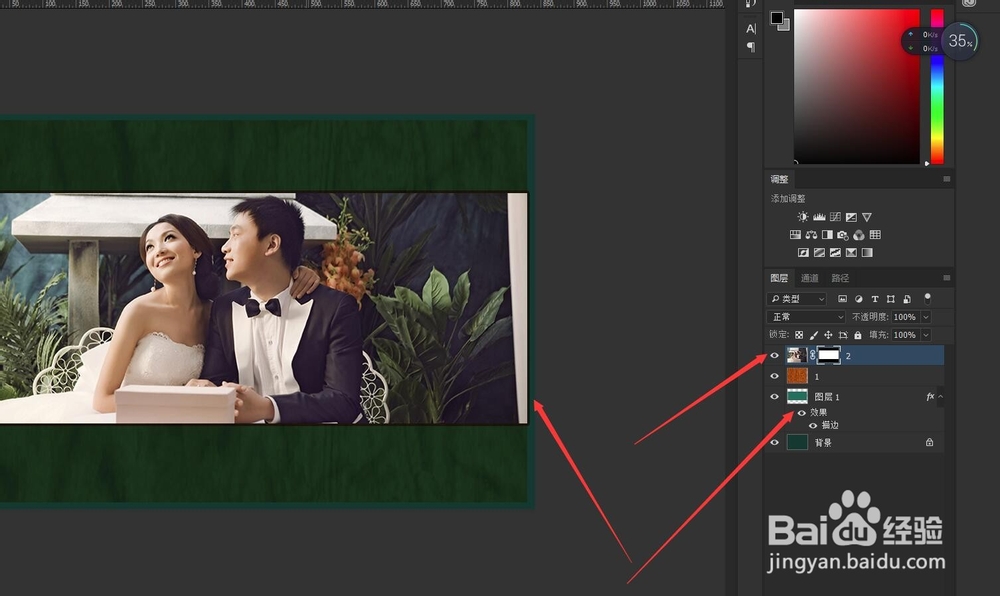Viewport: 1000px width, 596px height.
Task: Filter layers by shape layers icon
Action: click(x=891, y=299)
